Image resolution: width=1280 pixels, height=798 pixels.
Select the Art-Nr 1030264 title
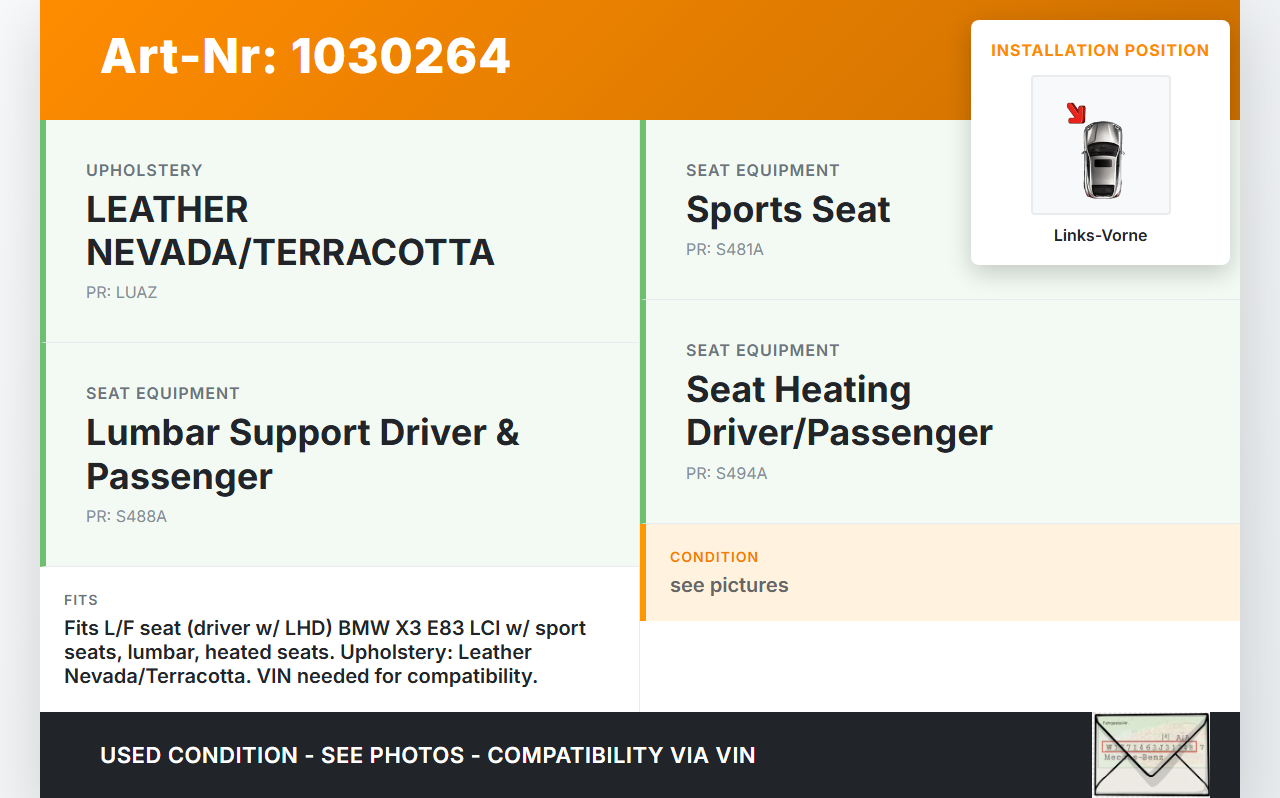(305, 56)
